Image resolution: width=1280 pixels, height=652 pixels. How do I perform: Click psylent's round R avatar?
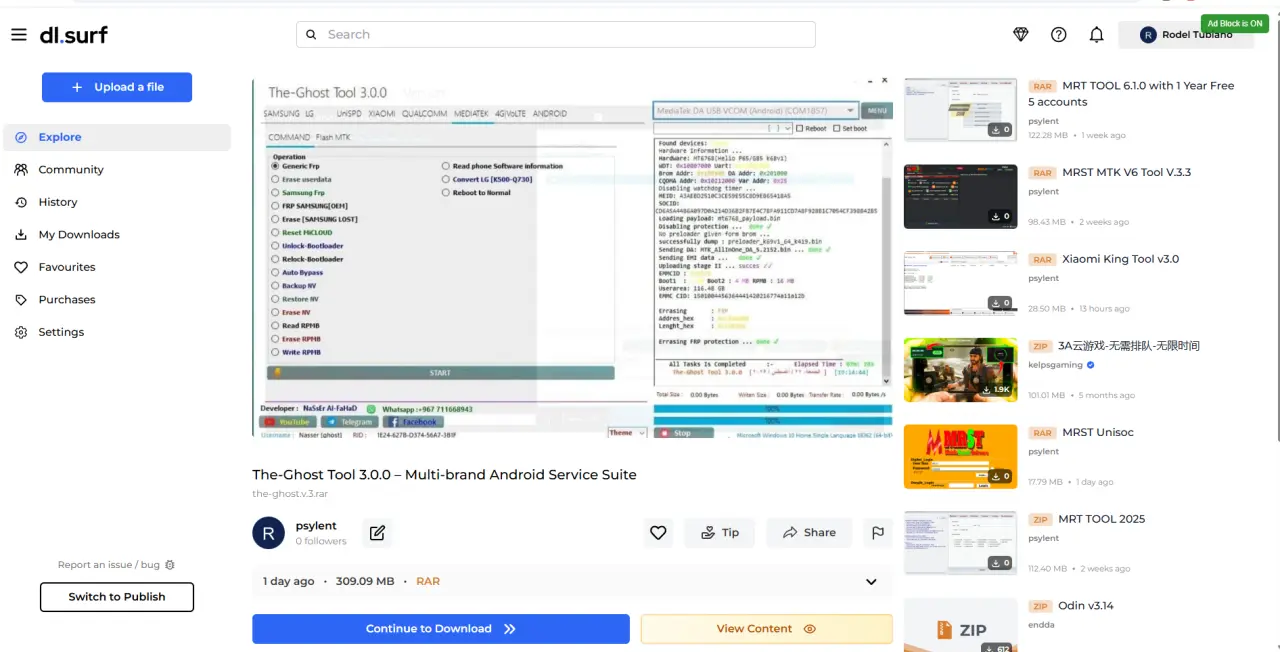pyautogui.click(x=268, y=533)
